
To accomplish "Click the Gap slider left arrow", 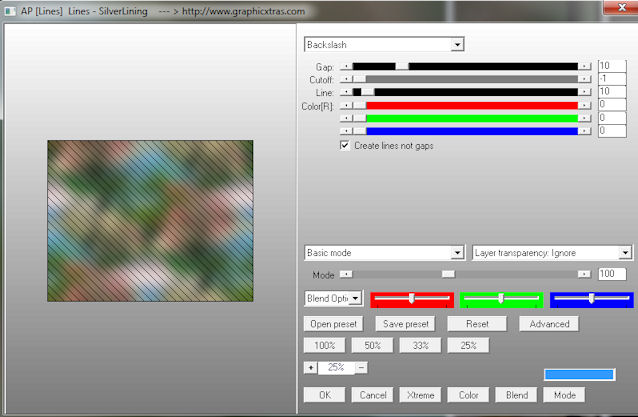I will [346, 66].
